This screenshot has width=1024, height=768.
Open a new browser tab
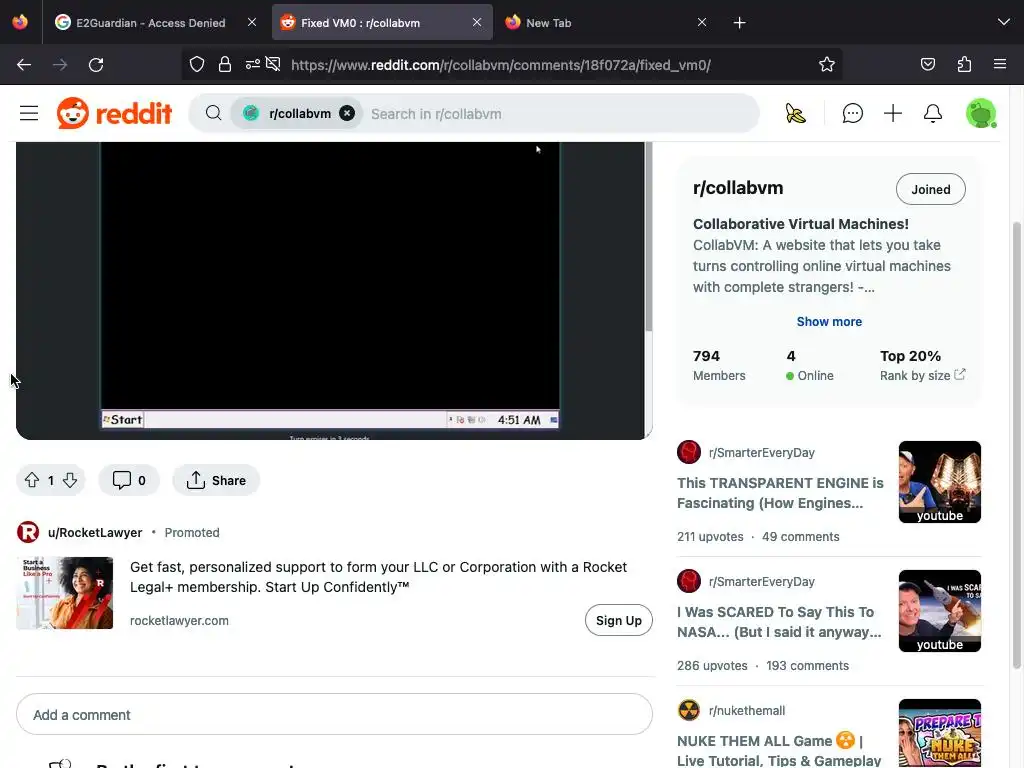(739, 23)
